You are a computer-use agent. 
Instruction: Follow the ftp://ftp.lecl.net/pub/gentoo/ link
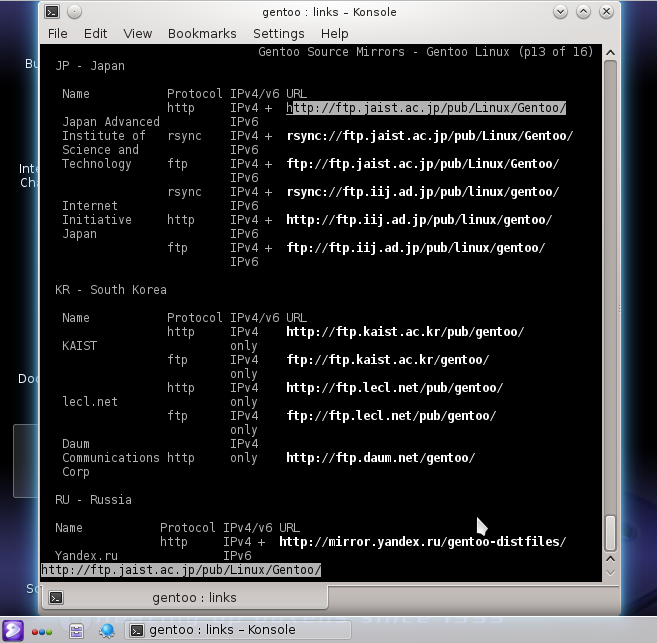[x=391, y=416]
